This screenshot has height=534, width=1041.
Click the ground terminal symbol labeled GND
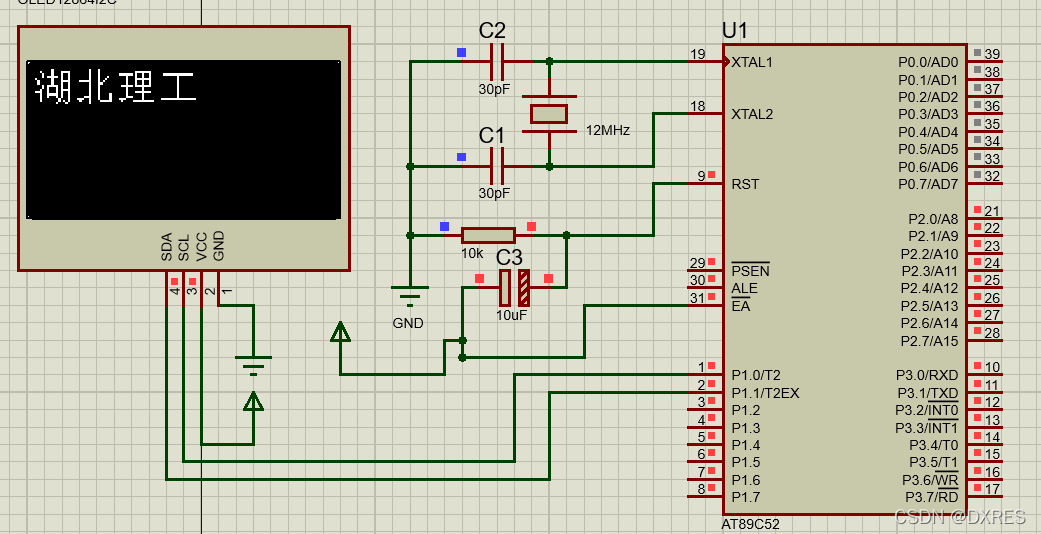[x=410, y=296]
